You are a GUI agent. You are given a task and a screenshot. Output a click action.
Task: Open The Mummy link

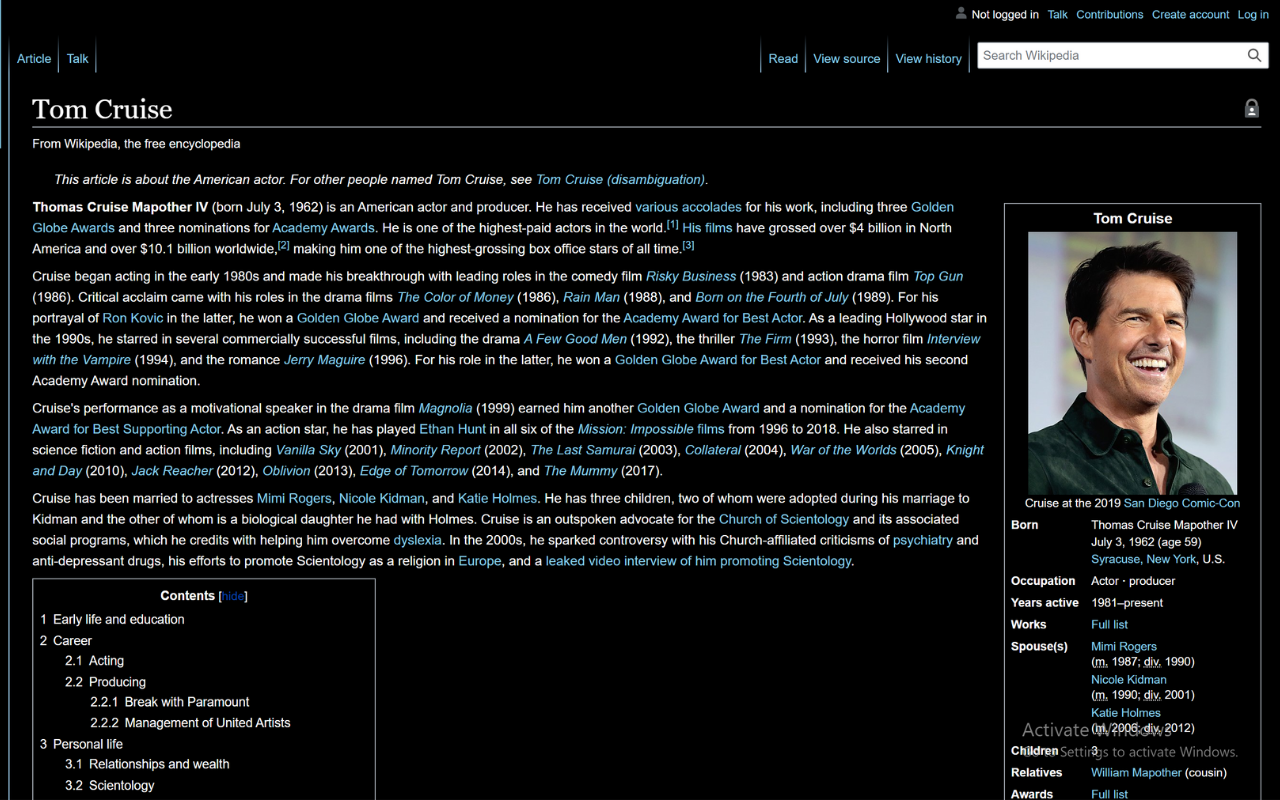tap(581, 471)
